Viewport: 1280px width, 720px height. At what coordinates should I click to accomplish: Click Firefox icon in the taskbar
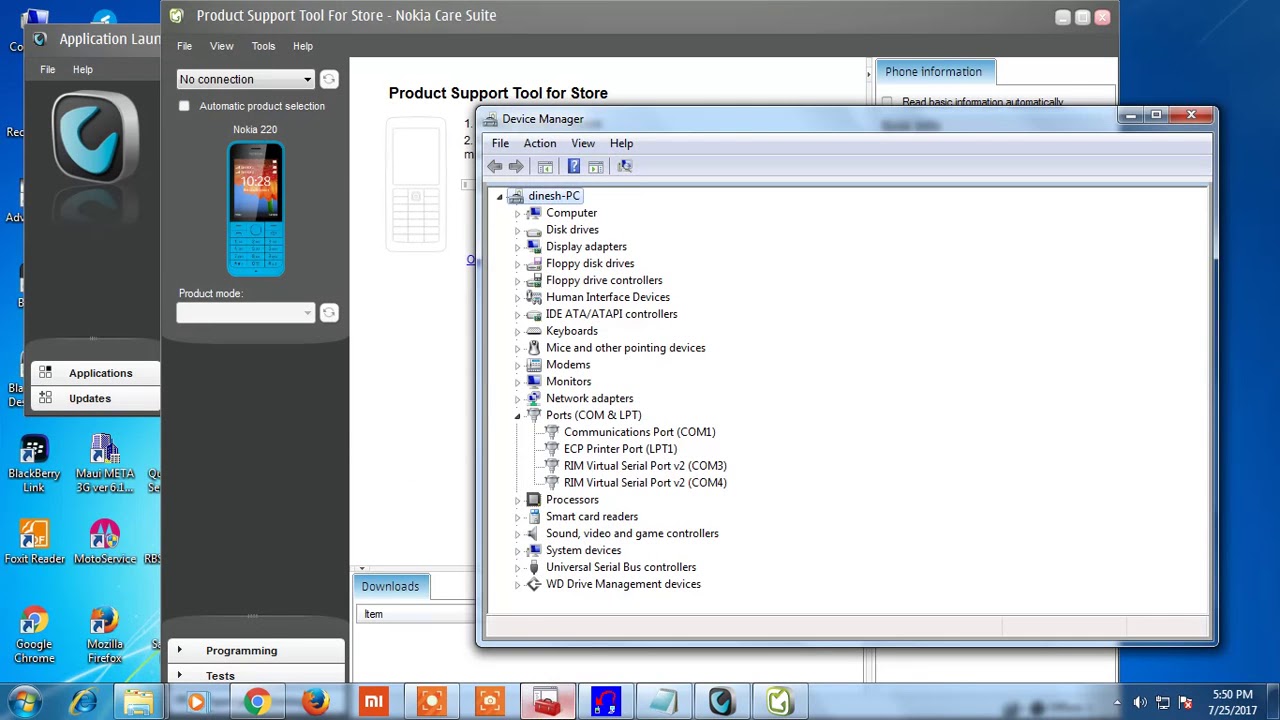pyautogui.click(x=315, y=702)
